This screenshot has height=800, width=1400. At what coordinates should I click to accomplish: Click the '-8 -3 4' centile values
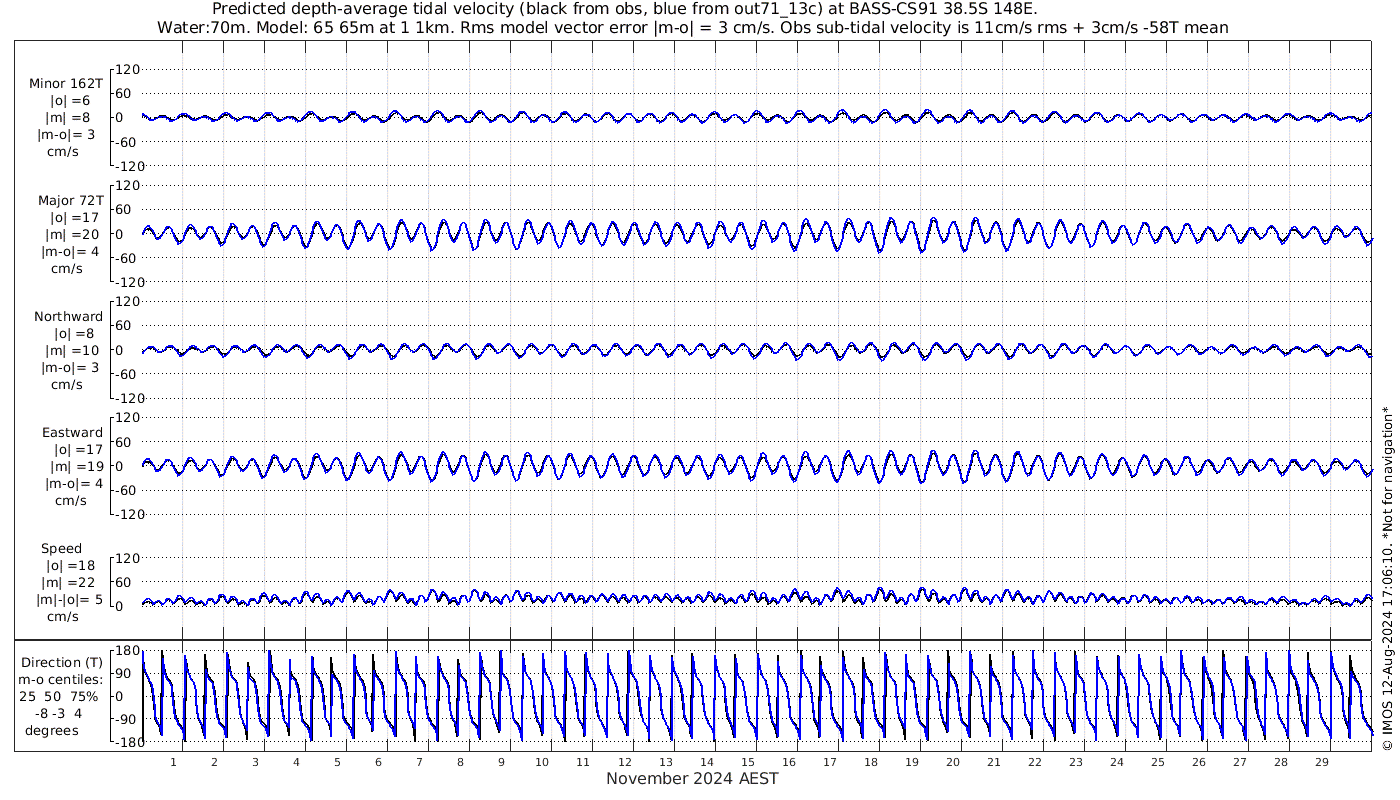point(61,714)
